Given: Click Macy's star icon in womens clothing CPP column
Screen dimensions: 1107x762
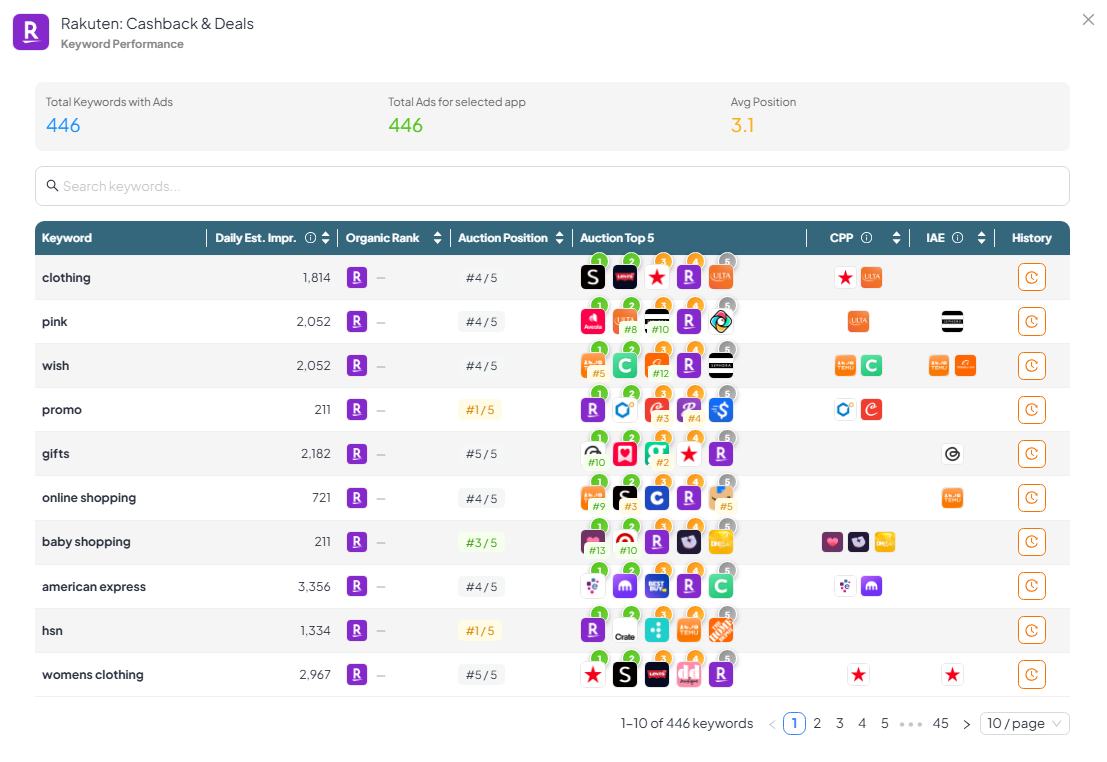Looking at the screenshot, I should (858, 674).
